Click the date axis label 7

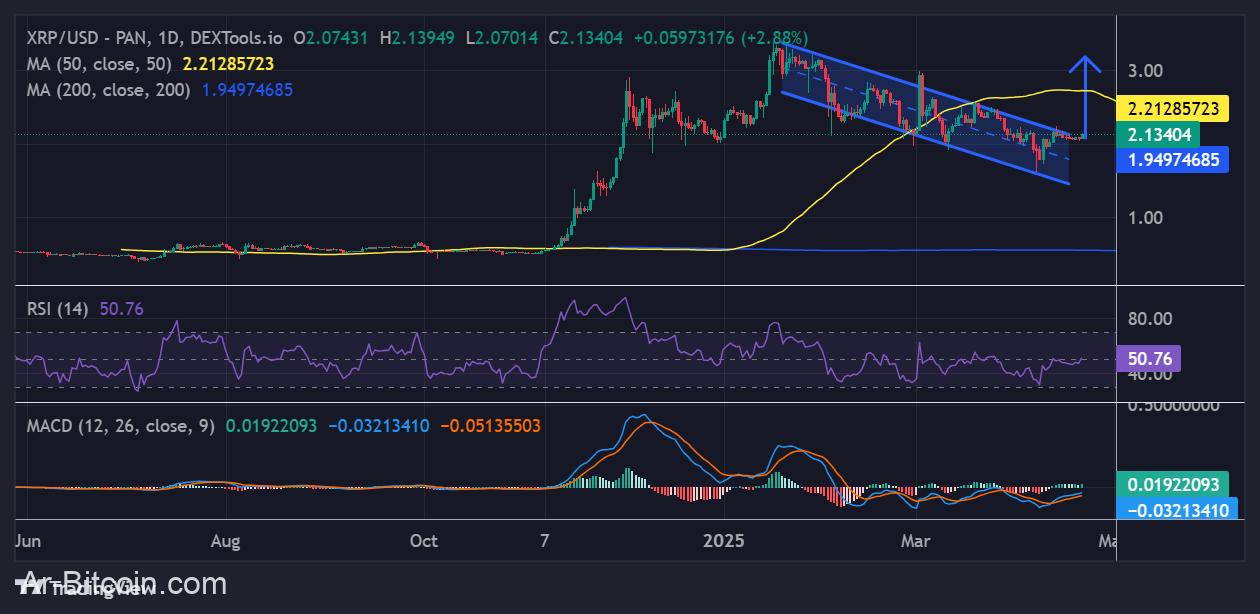click(545, 541)
